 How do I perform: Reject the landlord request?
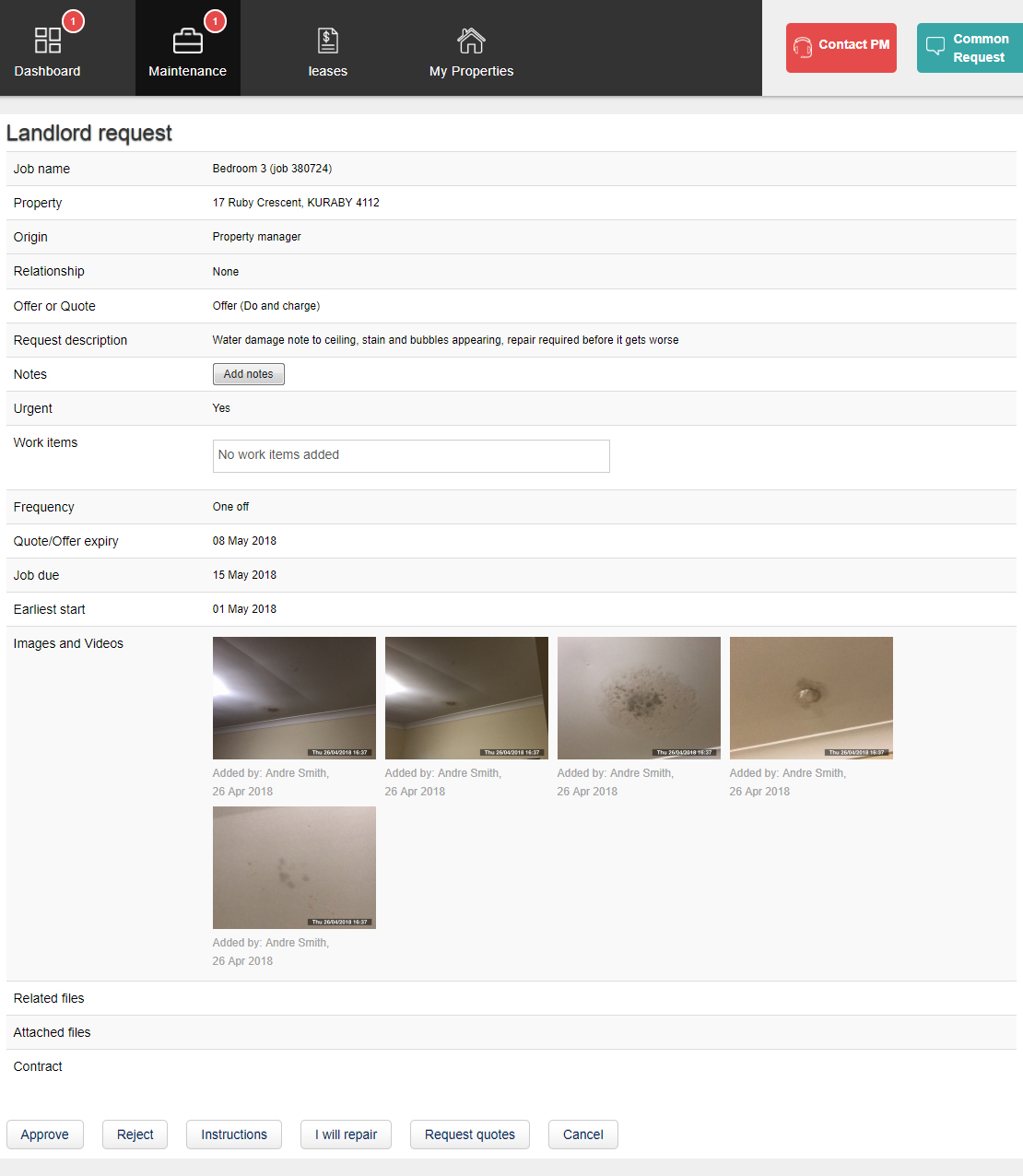(135, 1135)
